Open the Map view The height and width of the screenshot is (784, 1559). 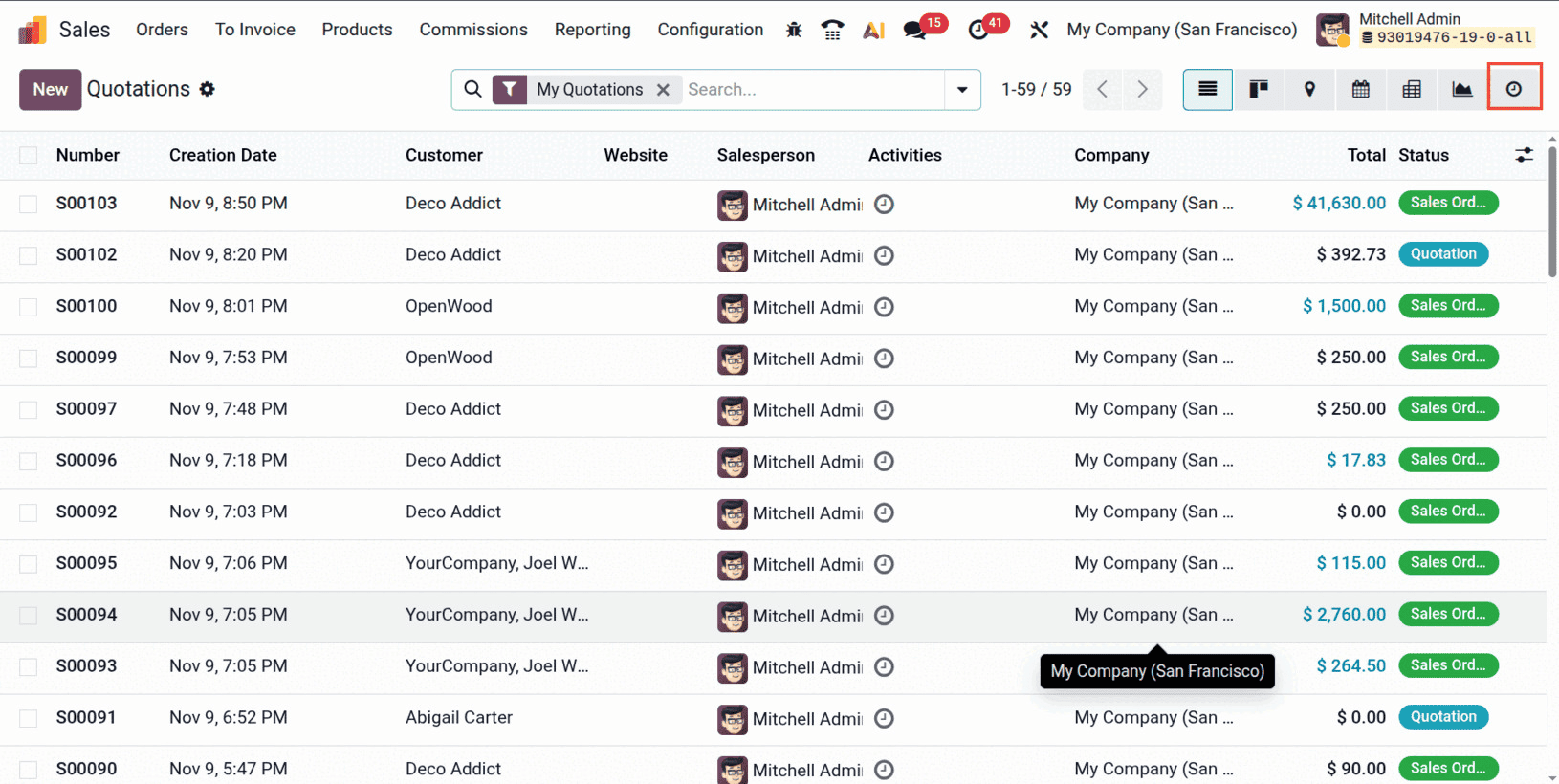tap(1309, 89)
